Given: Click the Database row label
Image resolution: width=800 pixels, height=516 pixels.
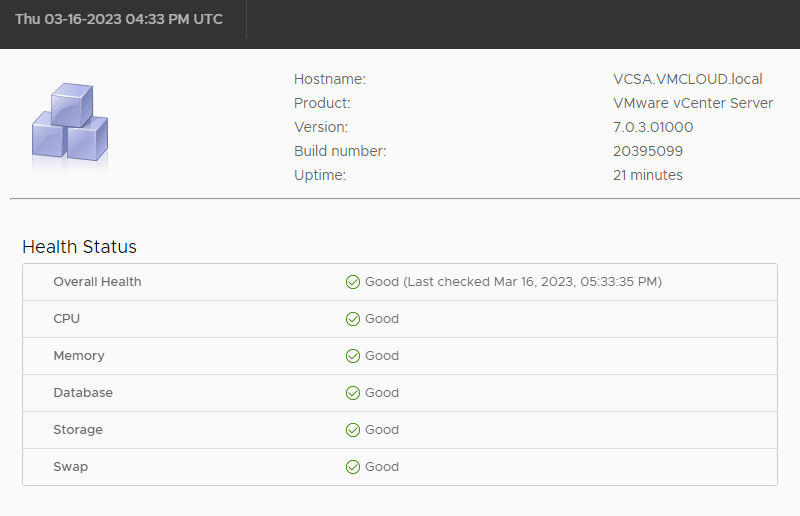Looking at the screenshot, I should 83,393.
